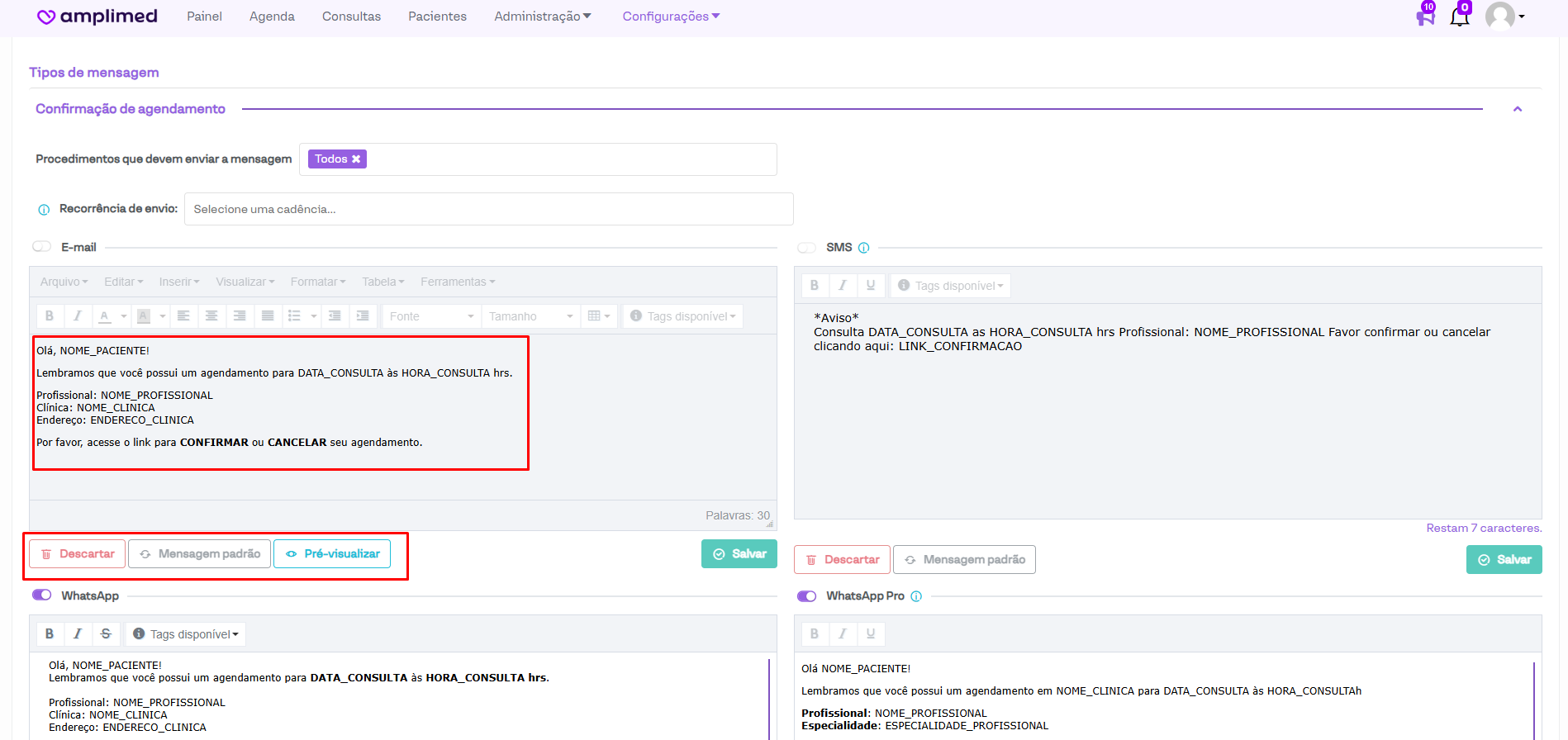This screenshot has height=740, width=1568.
Task: Click the e-mail text color swatch button
Action: [105, 316]
